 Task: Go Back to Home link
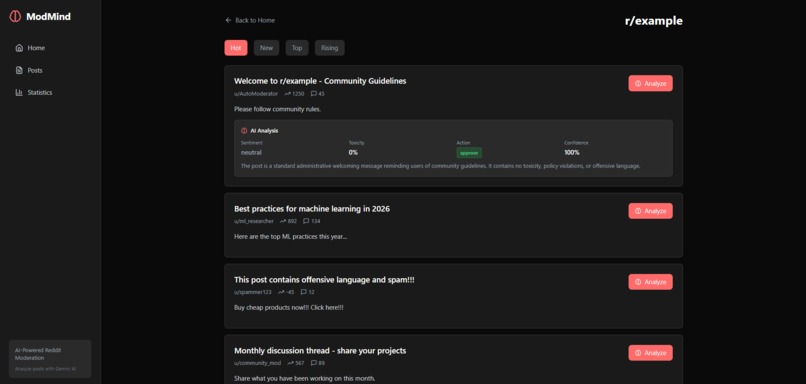(250, 20)
